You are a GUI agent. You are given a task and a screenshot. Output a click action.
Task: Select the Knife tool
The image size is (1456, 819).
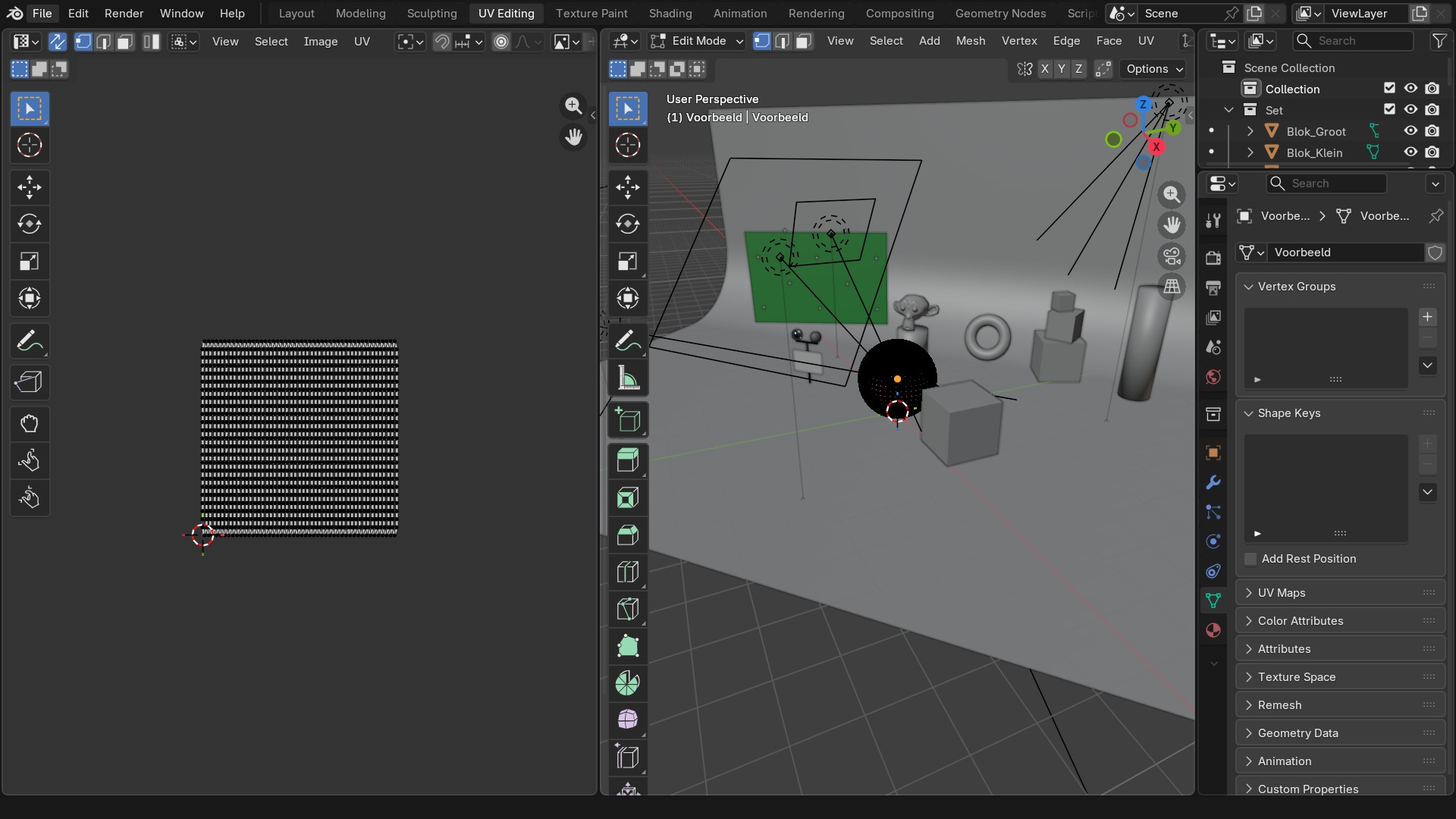[628, 609]
